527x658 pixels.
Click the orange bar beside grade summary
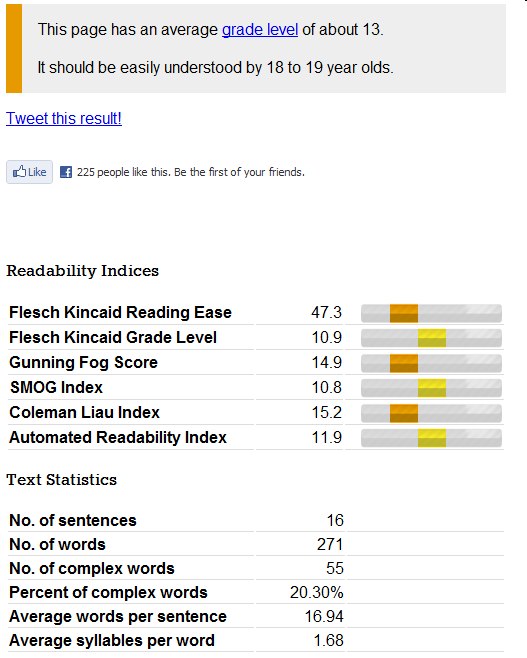[x=14, y=48]
